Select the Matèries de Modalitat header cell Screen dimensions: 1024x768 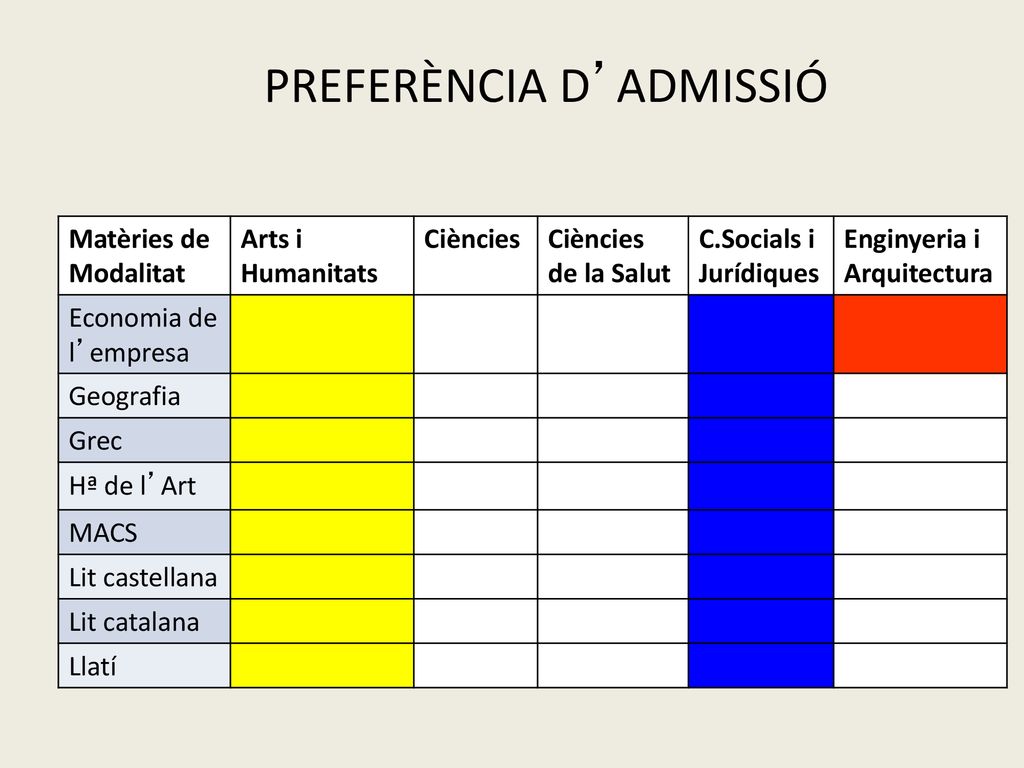(x=144, y=256)
